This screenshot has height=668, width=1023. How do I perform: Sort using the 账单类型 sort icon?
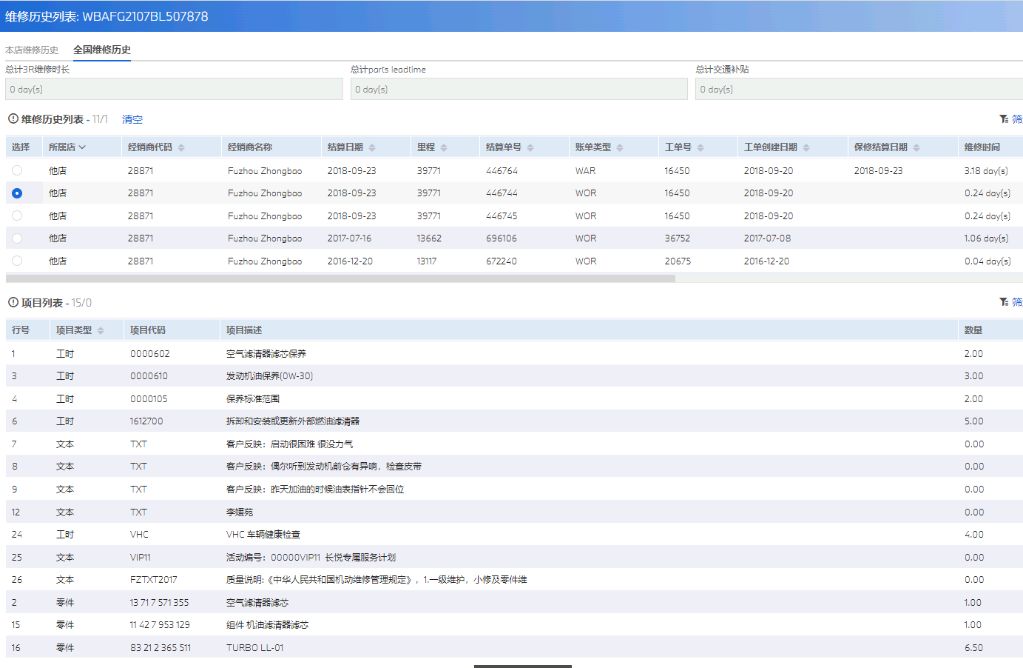click(x=620, y=148)
